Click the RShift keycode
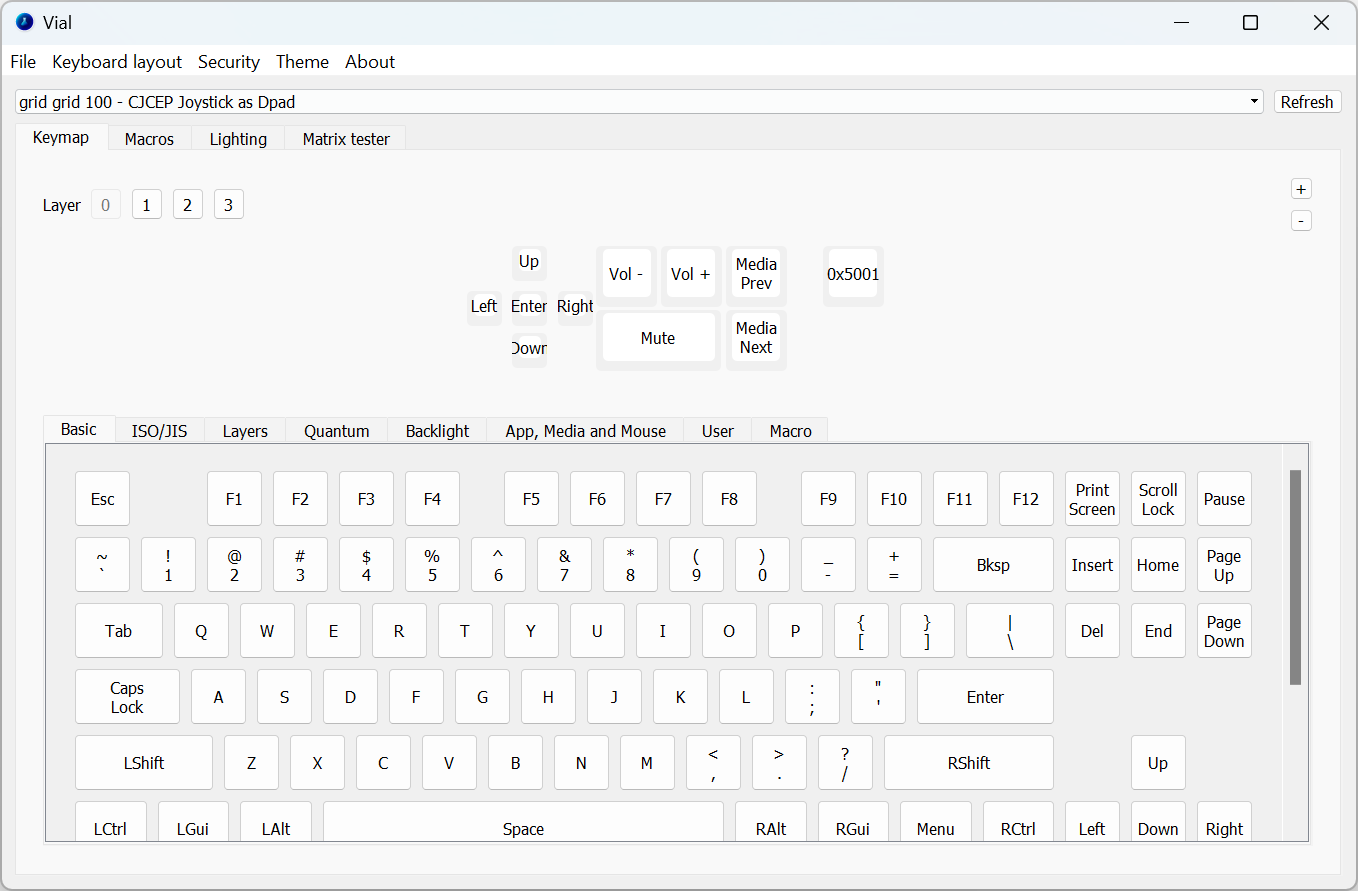Viewport: 1358px width, 891px height. click(969, 763)
